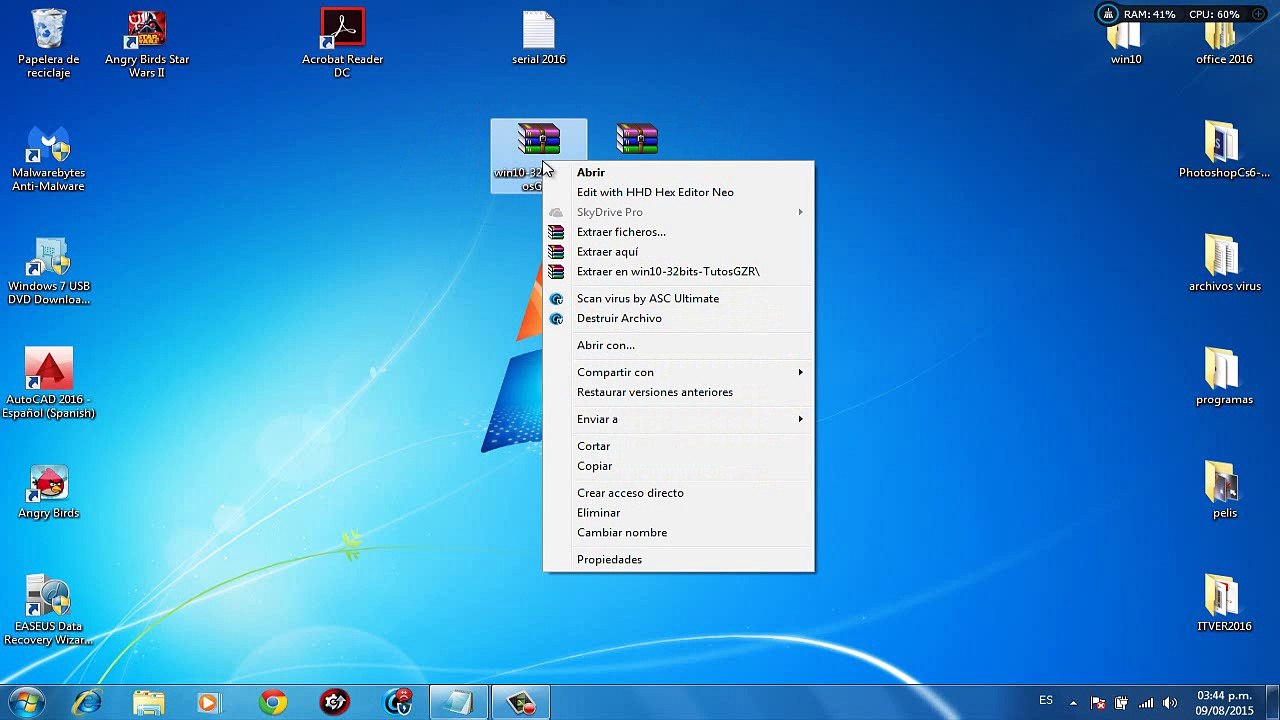This screenshot has width=1280, height=720.
Task: Show hidden tray icons arrow
Action: click(1073, 703)
